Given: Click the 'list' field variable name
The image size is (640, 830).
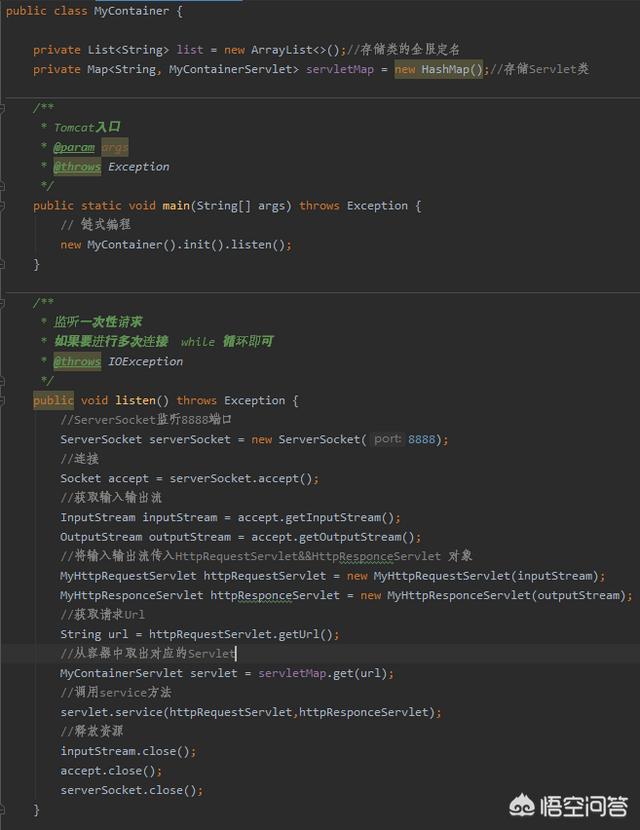Looking at the screenshot, I should coord(190,50).
